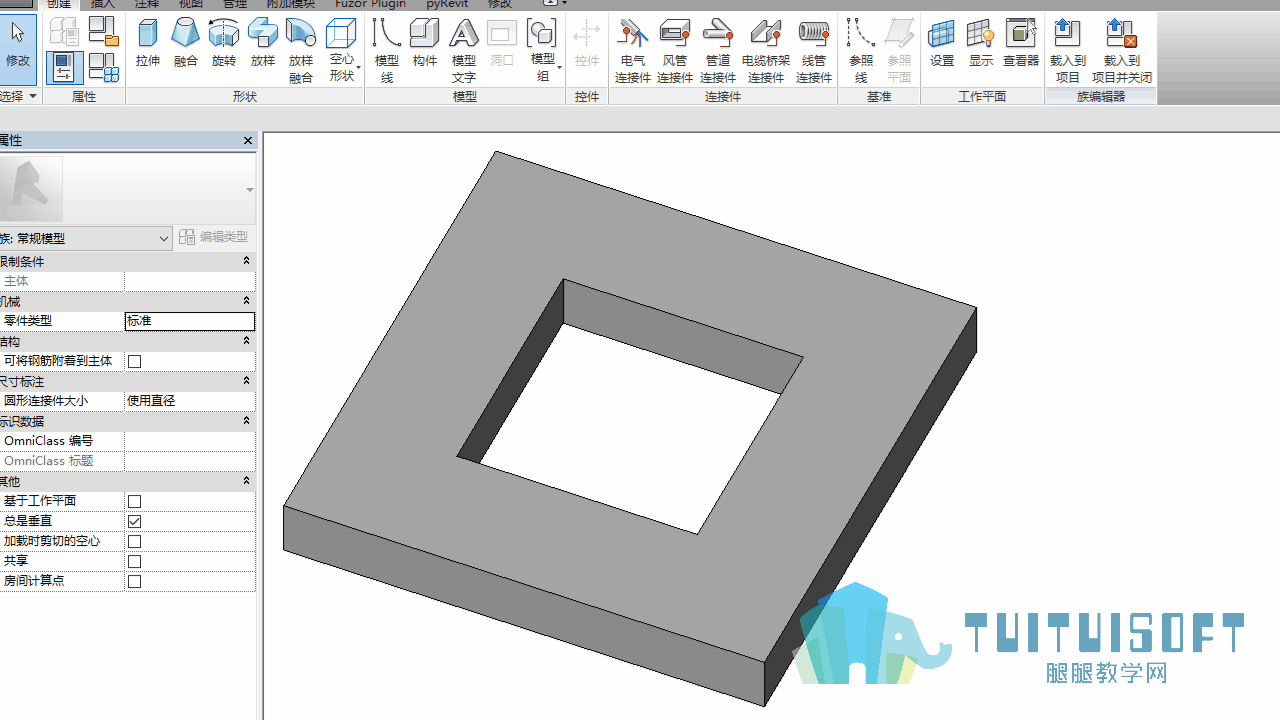Uncheck the 总是垂直 checkbox
The width and height of the screenshot is (1280, 720).
(x=135, y=521)
